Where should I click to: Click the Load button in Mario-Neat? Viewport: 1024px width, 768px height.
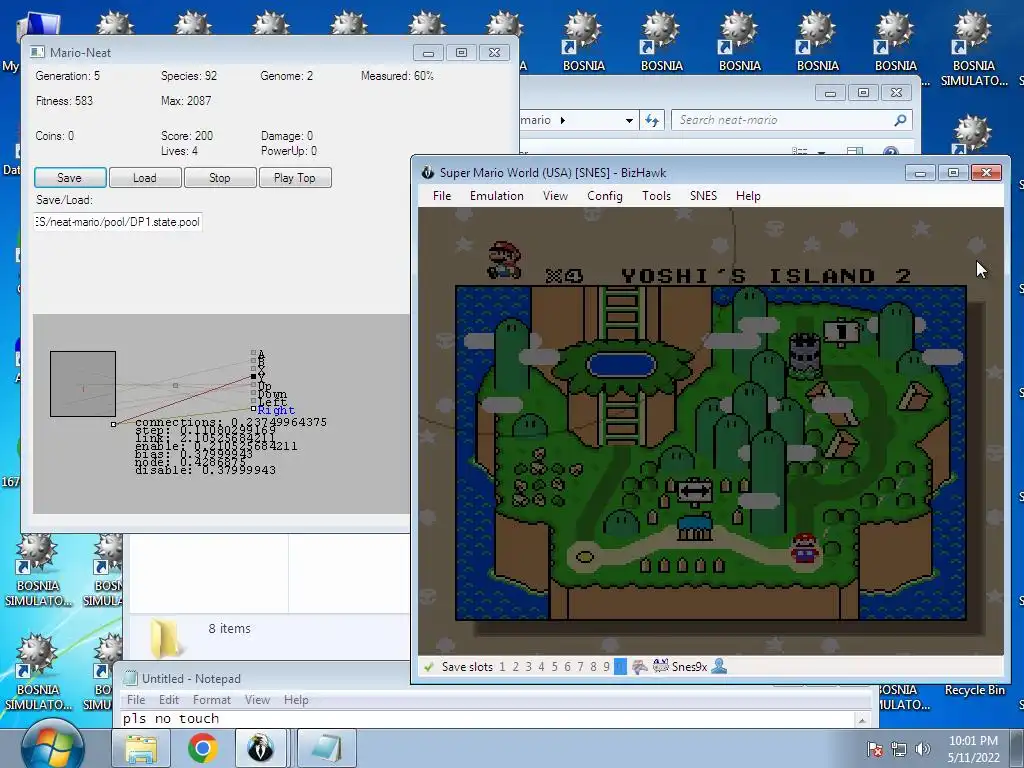coord(145,178)
